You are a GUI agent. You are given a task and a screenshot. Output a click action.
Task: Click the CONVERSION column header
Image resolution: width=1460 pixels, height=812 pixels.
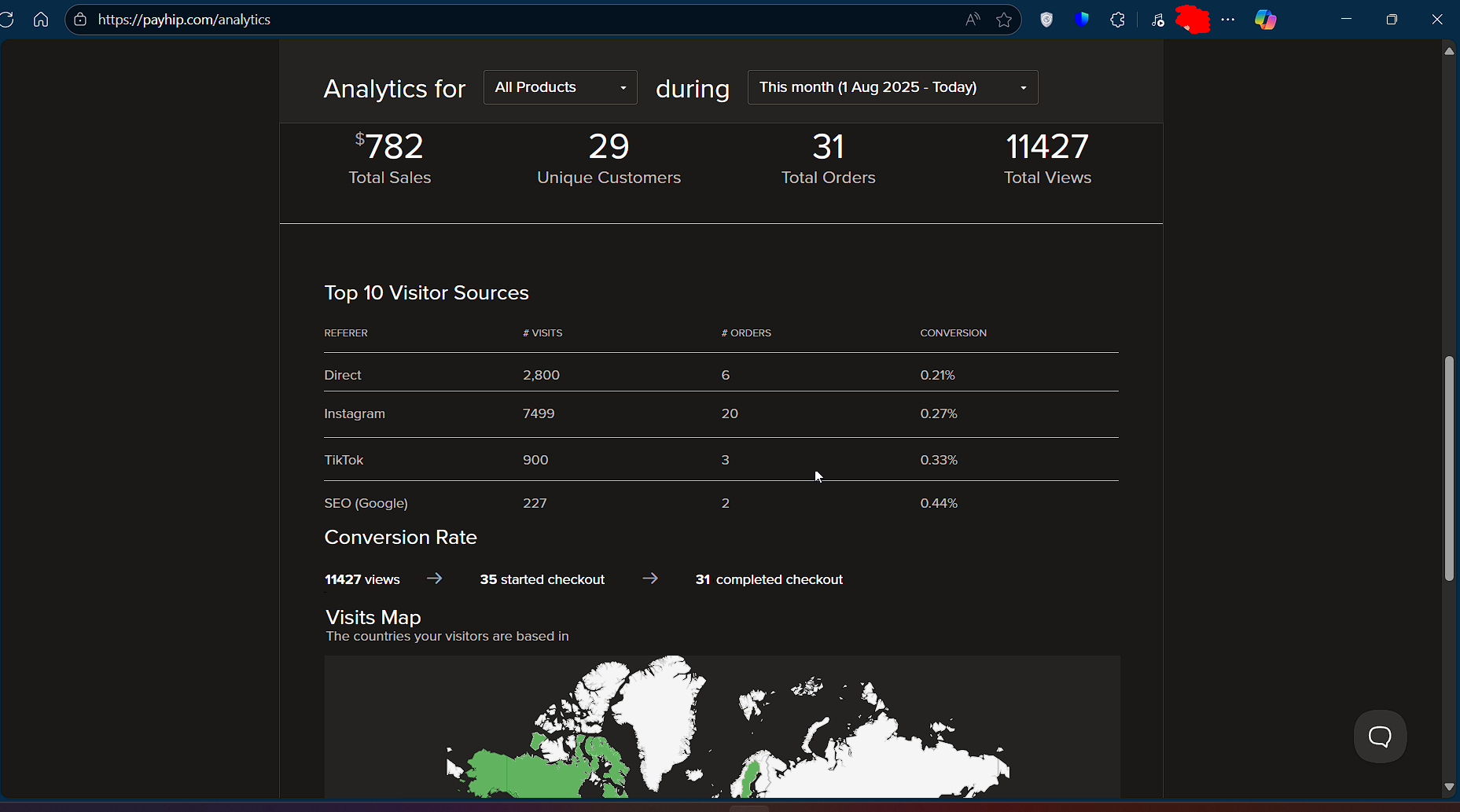[953, 333]
